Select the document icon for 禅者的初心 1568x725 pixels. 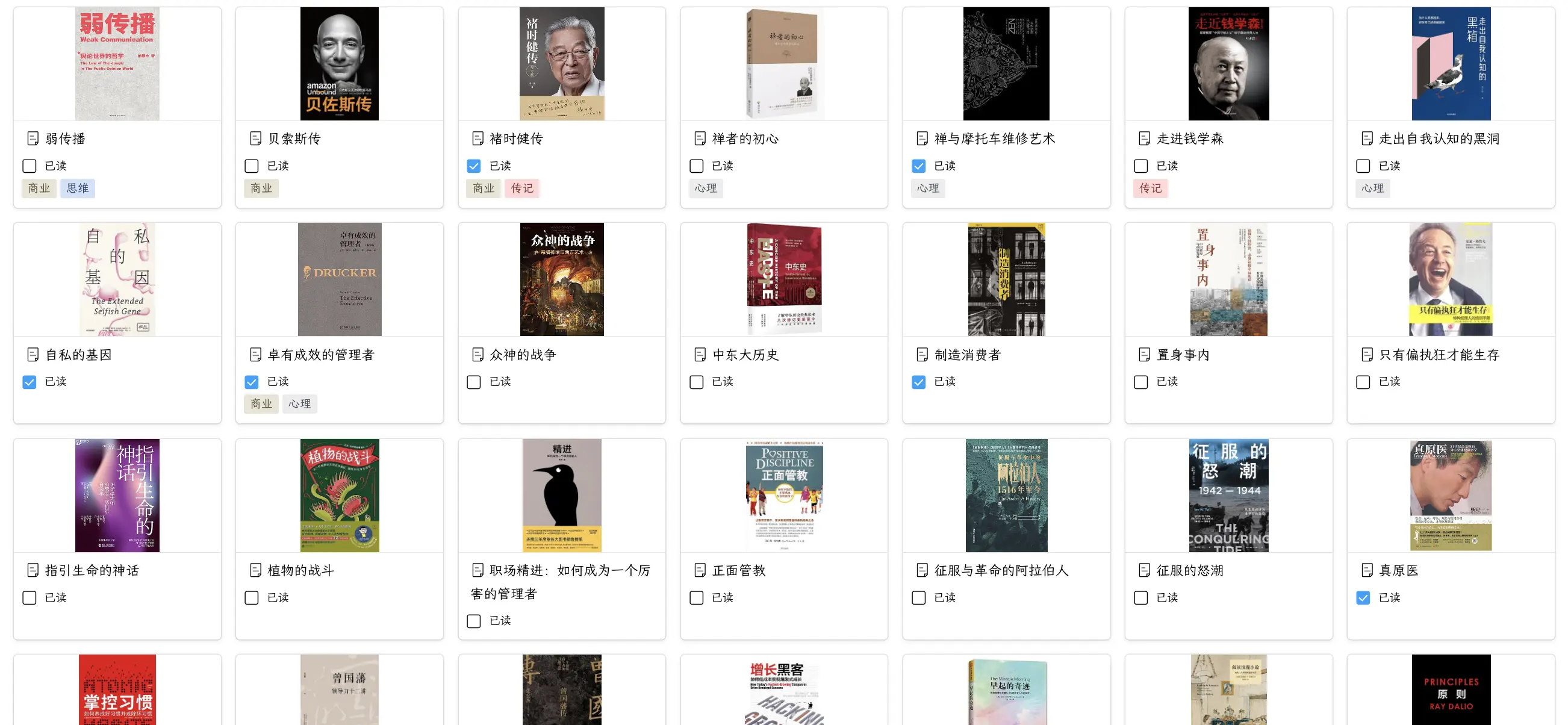click(700, 138)
